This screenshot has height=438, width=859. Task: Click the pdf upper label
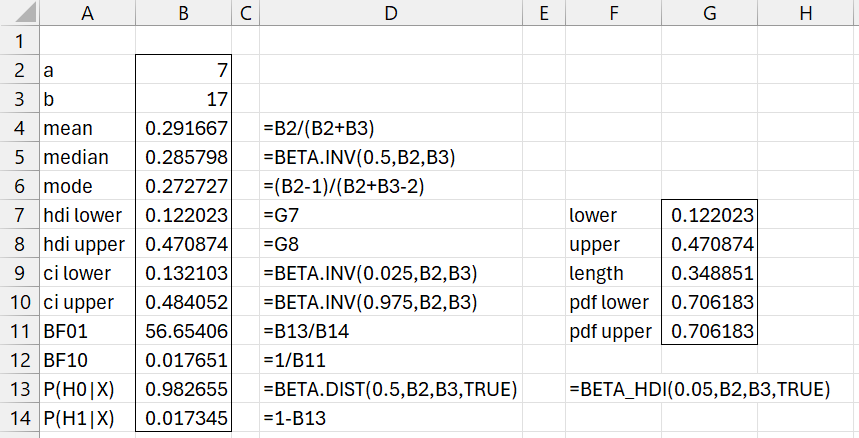(x=610, y=332)
